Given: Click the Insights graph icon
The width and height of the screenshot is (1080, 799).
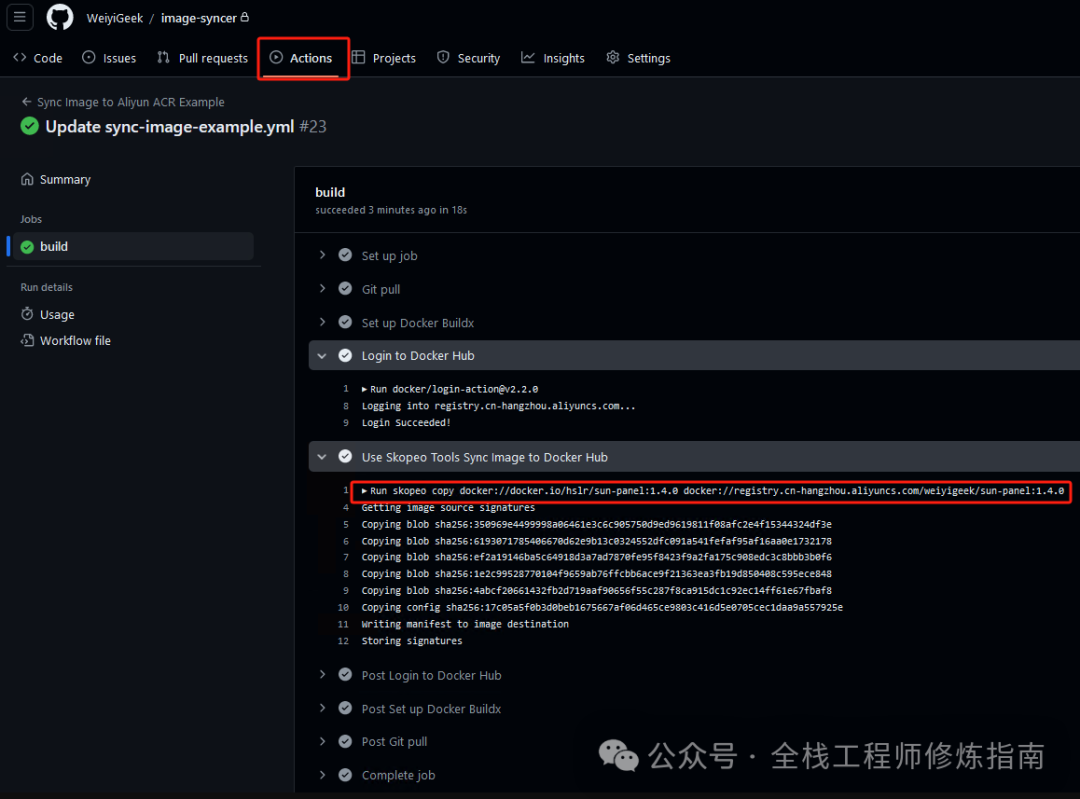Looking at the screenshot, I should [528, 57].
